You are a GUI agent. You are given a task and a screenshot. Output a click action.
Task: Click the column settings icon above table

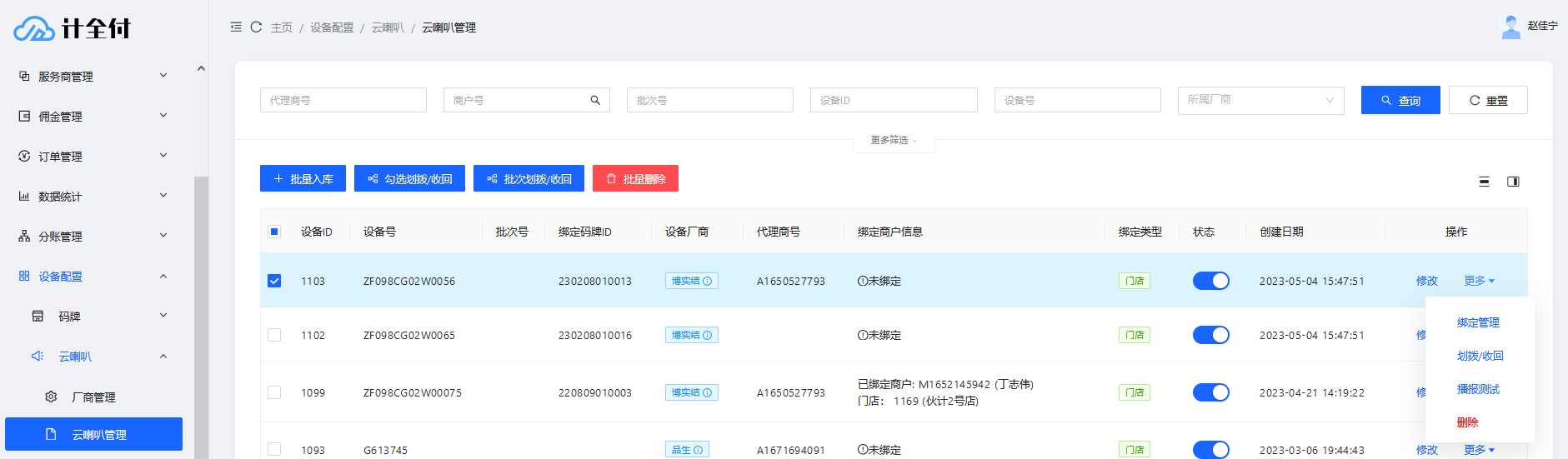coord(1513,182)
